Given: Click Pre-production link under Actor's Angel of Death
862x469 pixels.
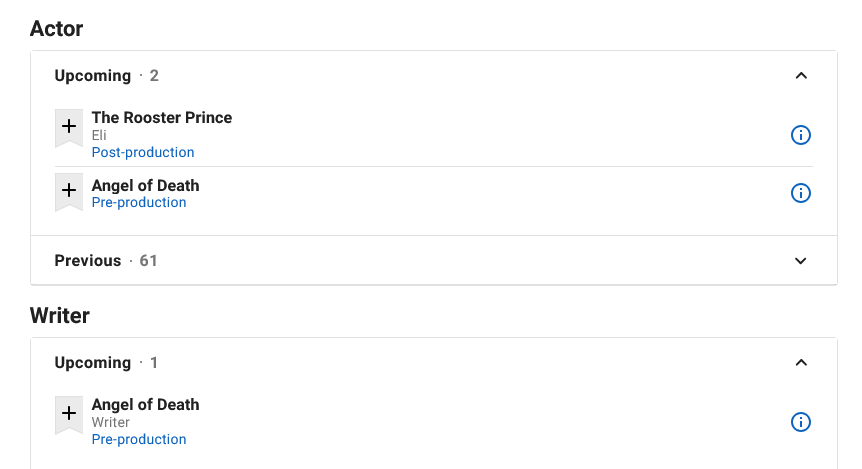Looking at the screenshot, I should coord(139,202).
